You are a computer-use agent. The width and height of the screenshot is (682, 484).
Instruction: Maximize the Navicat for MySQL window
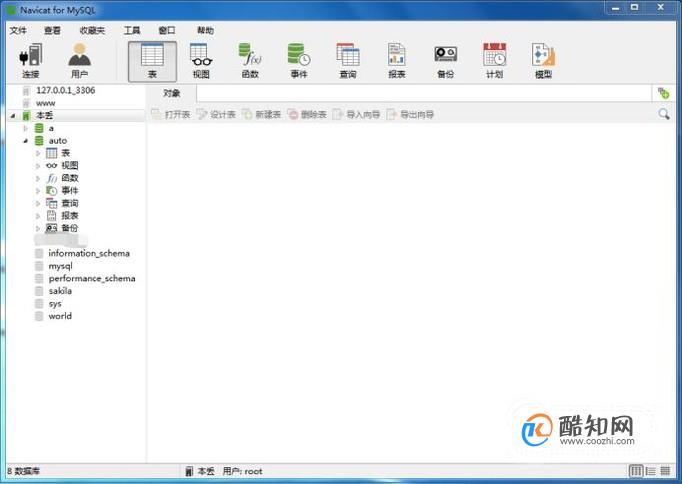click(635, 7)
